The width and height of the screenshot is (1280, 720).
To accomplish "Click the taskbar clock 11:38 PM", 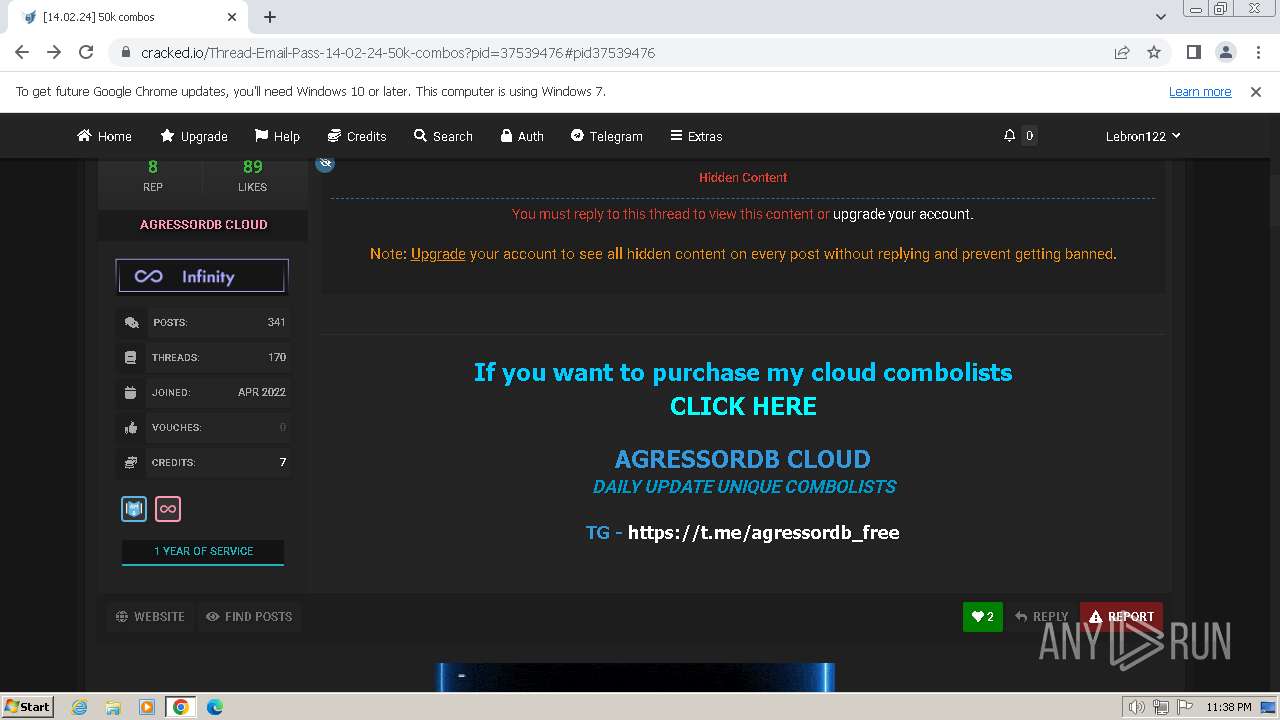I will pos(1229,707).
